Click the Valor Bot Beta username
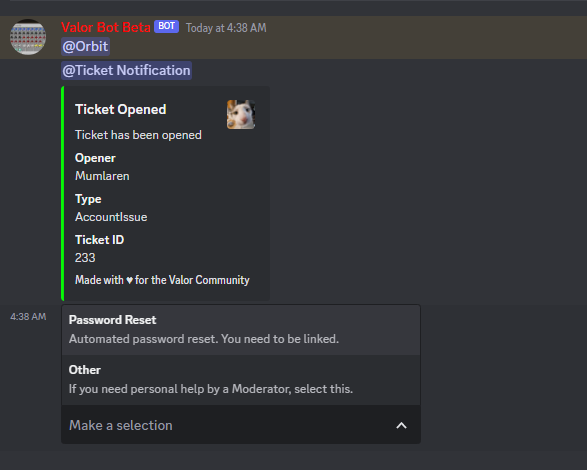The width and height of the screenshot is (587, 470). pos(106,27)
